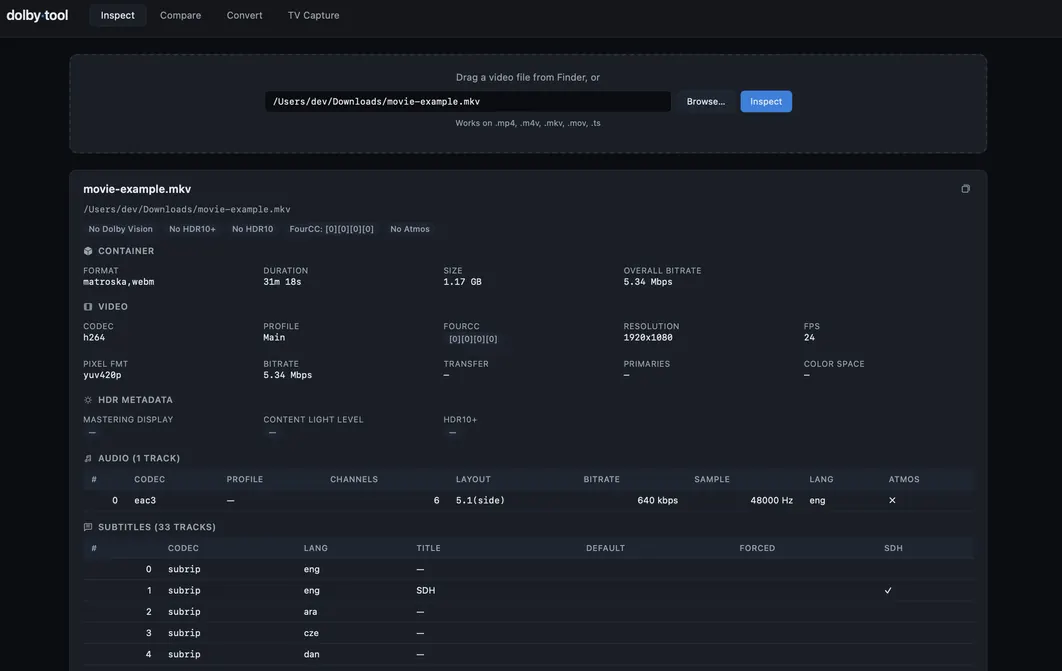Viewport: 1062px width, 671px height.
Task: Focus the file path input field
Action: 468,102
